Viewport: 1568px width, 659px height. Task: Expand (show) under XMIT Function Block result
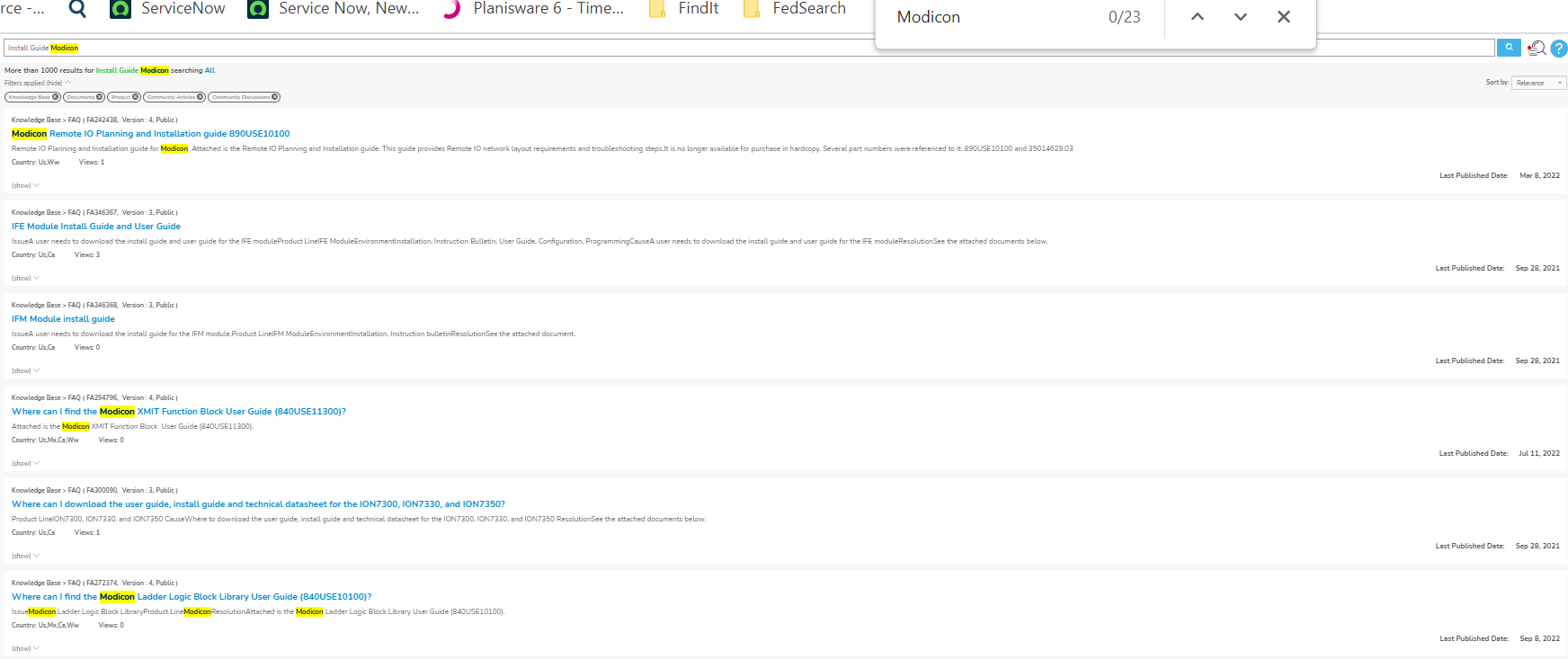coord(25,463)
